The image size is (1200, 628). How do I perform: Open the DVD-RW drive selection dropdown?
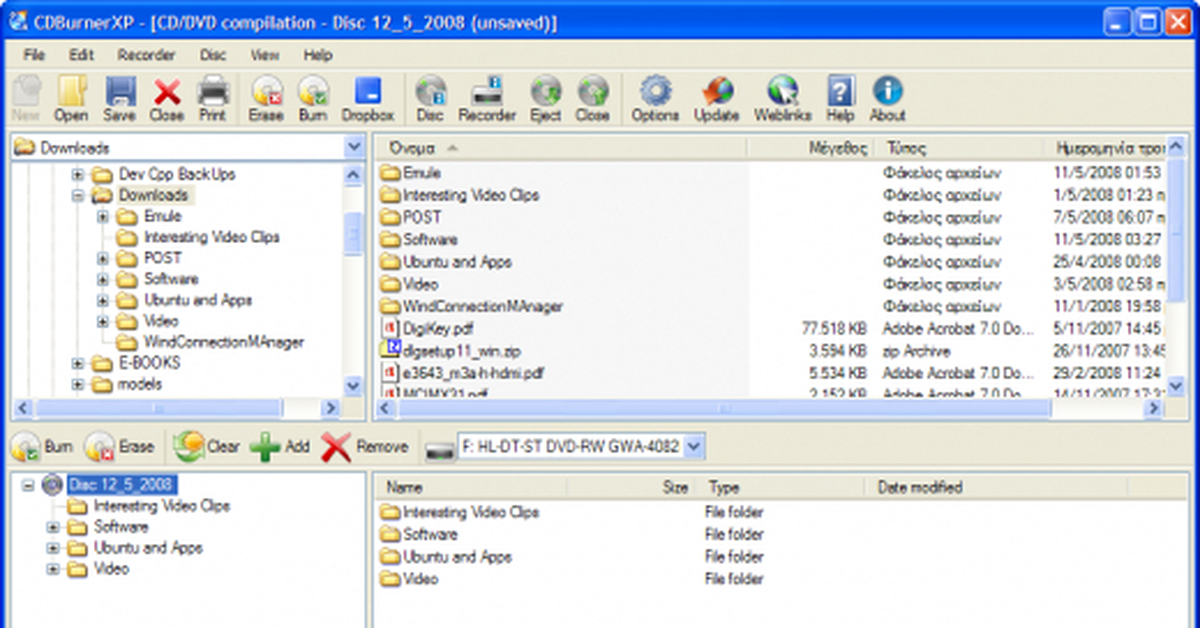696,446
